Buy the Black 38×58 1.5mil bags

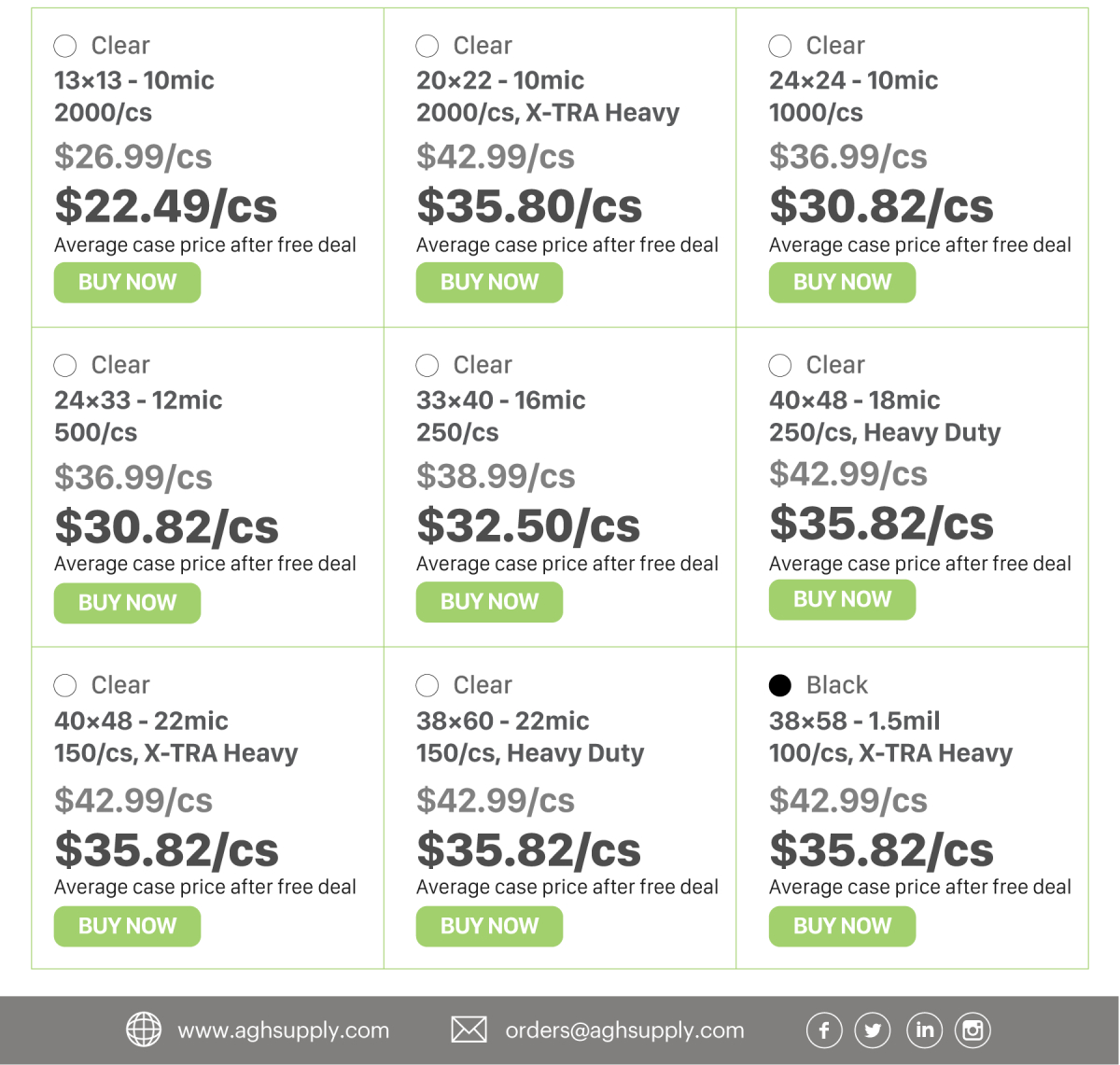click(x=842, y=926)
